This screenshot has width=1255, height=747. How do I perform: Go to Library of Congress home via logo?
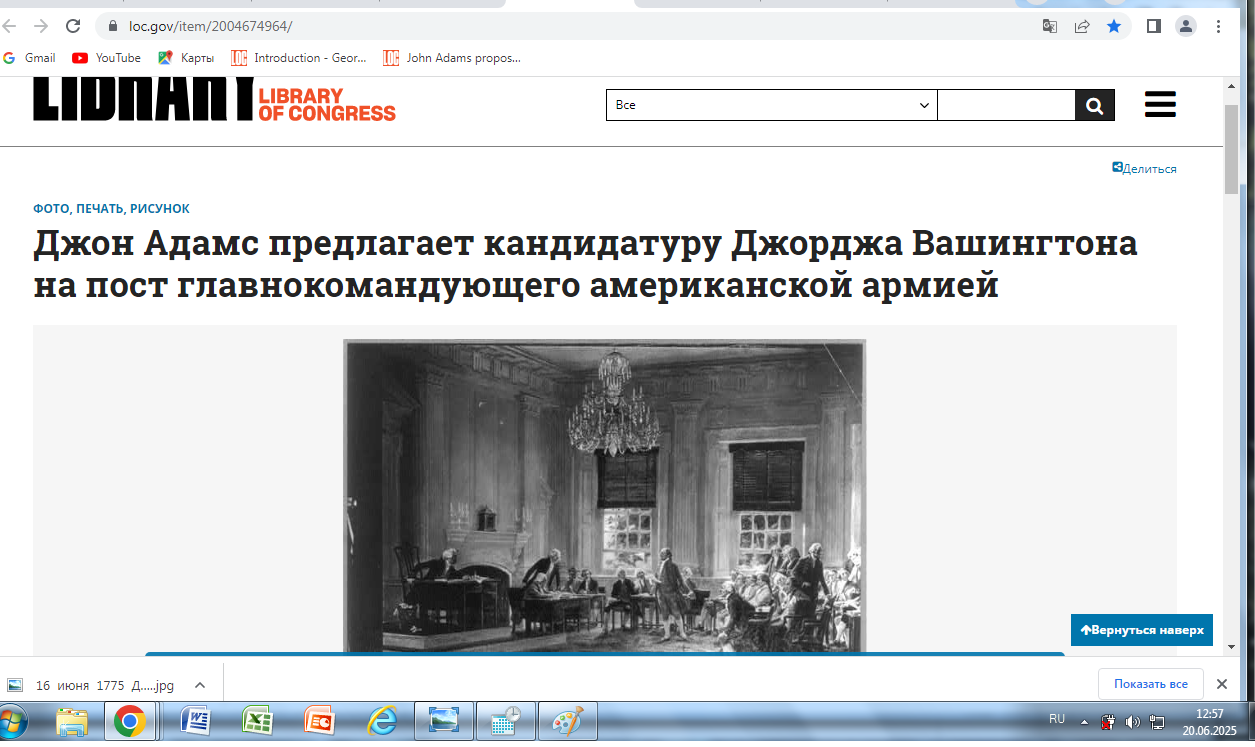(x=214, y=100)
